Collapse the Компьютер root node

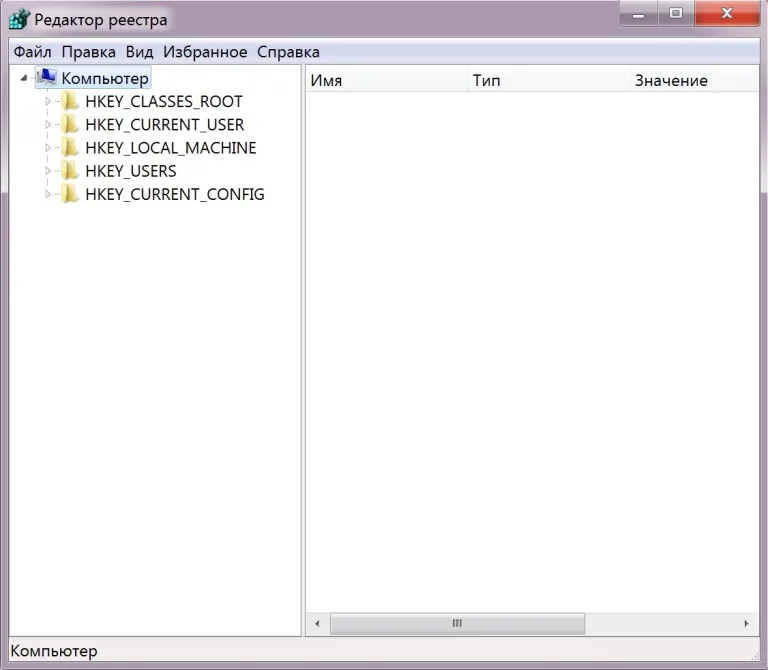[24, 78]
